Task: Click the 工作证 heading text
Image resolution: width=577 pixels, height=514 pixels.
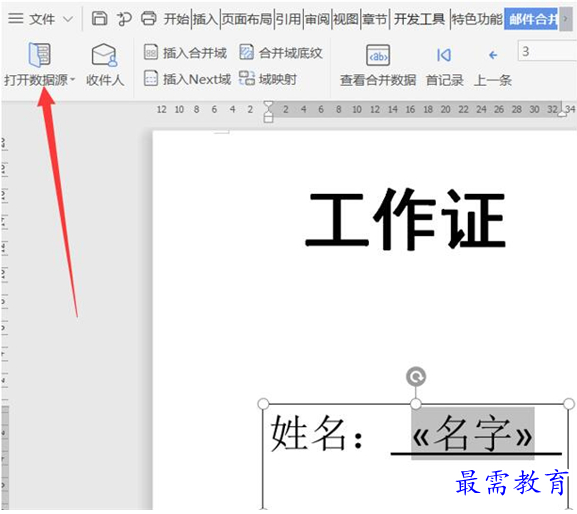Action: pyautogui.click(x=406, y=219)
